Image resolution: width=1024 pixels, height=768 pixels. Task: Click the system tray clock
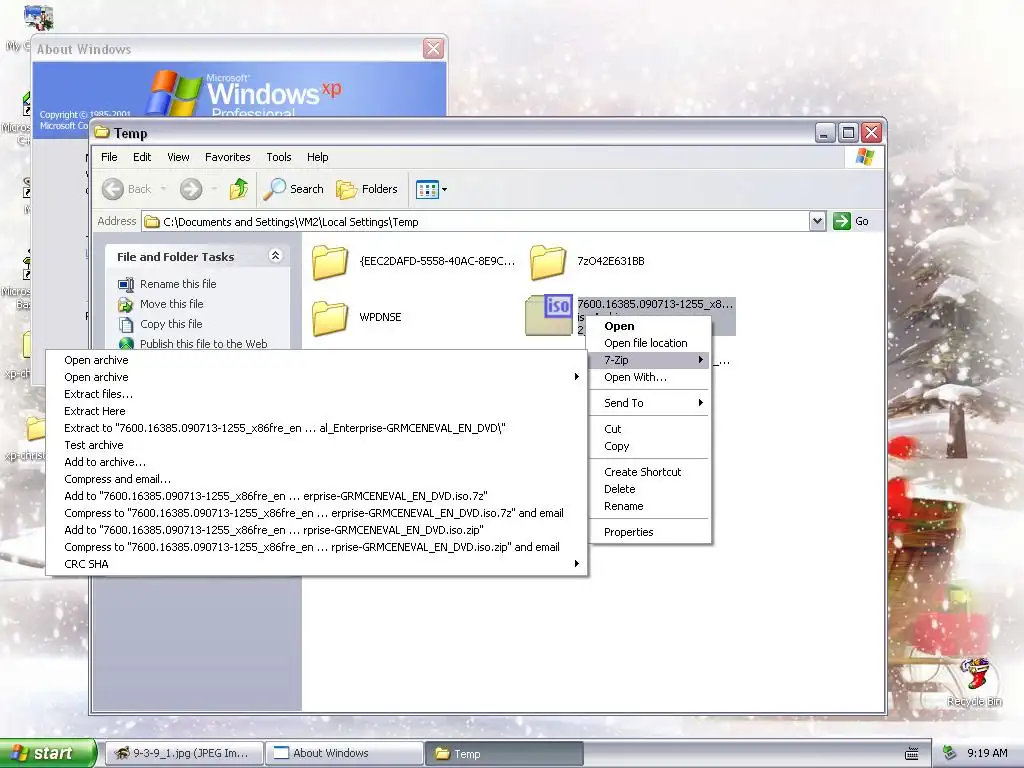click(x=987, y=753)
